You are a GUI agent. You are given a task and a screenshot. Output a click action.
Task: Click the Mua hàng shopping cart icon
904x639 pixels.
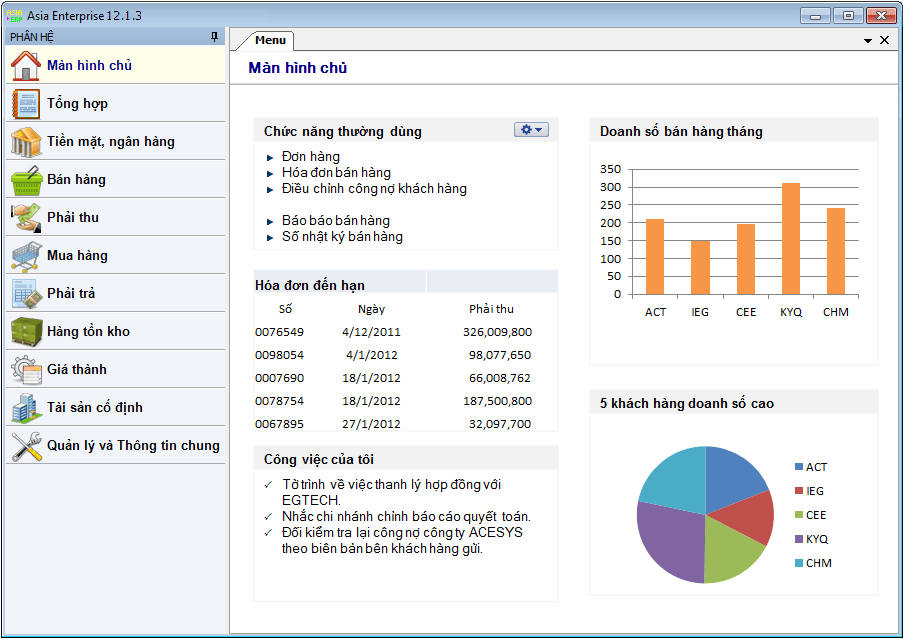pos(26,256)
